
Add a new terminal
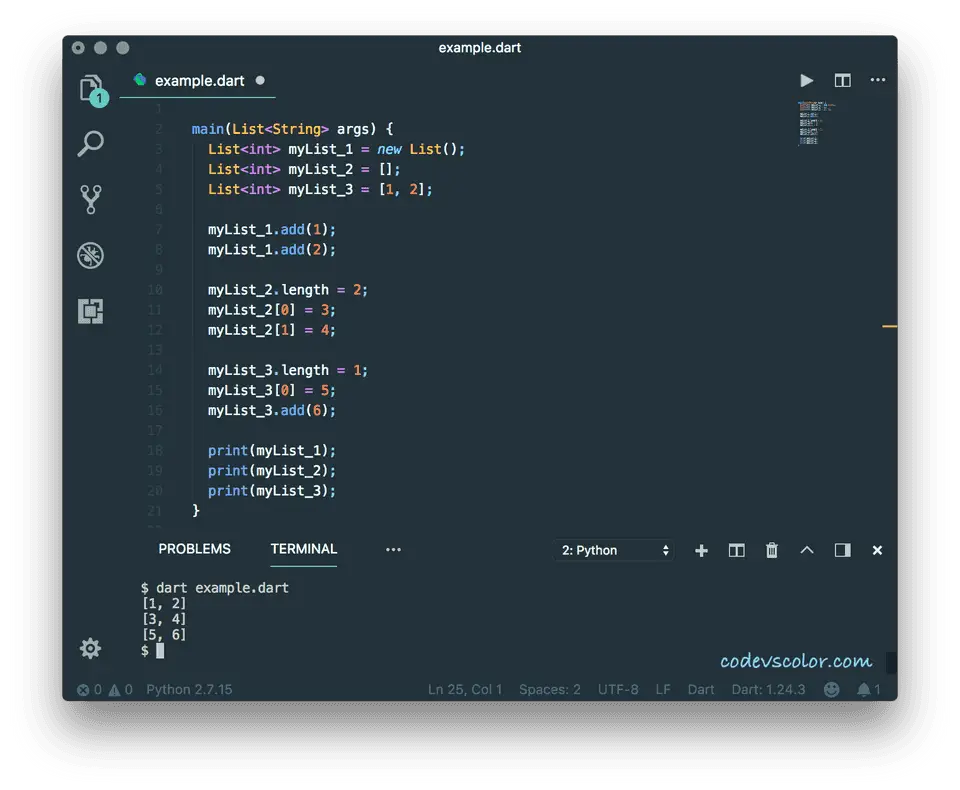click(702, 551)
